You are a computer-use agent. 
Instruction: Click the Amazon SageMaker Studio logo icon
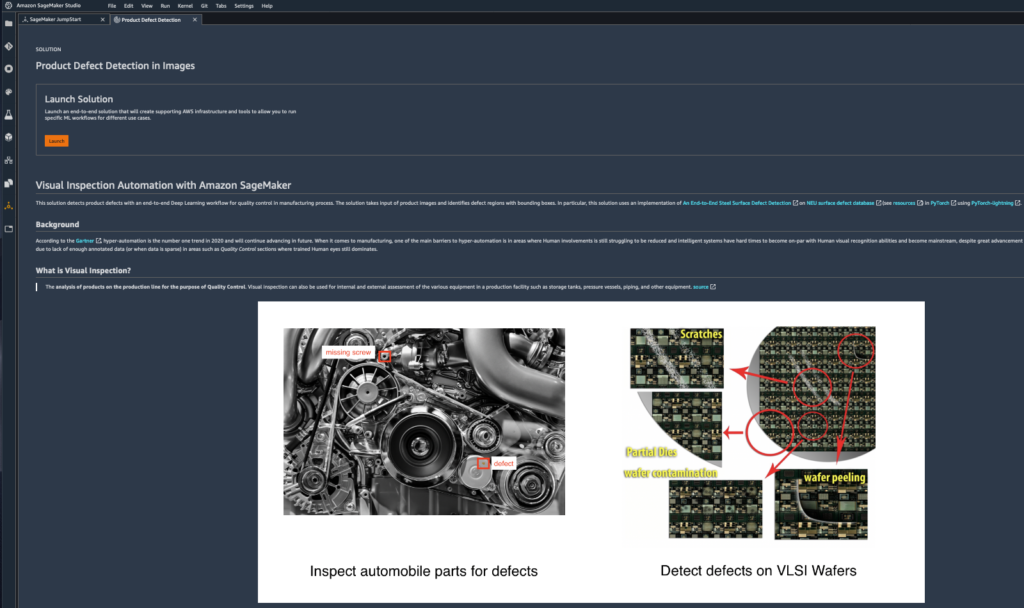(x=8, y=5)
